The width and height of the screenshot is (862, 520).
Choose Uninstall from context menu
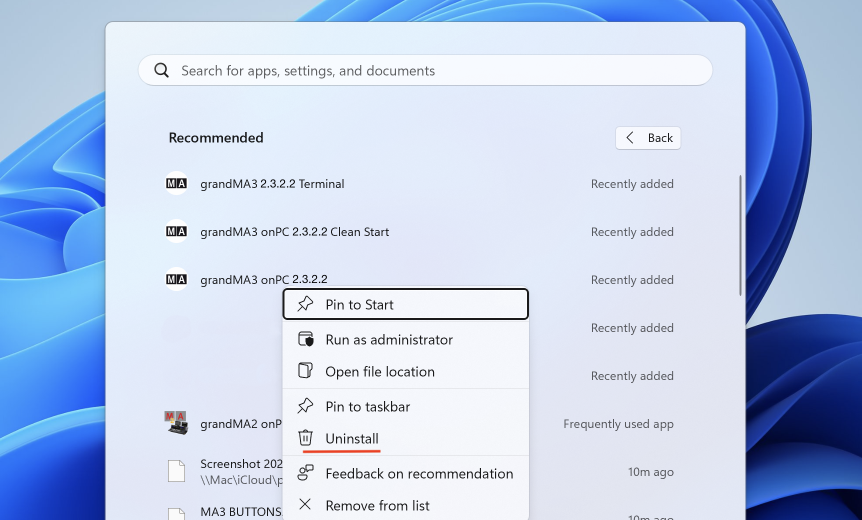pos(406,439)
